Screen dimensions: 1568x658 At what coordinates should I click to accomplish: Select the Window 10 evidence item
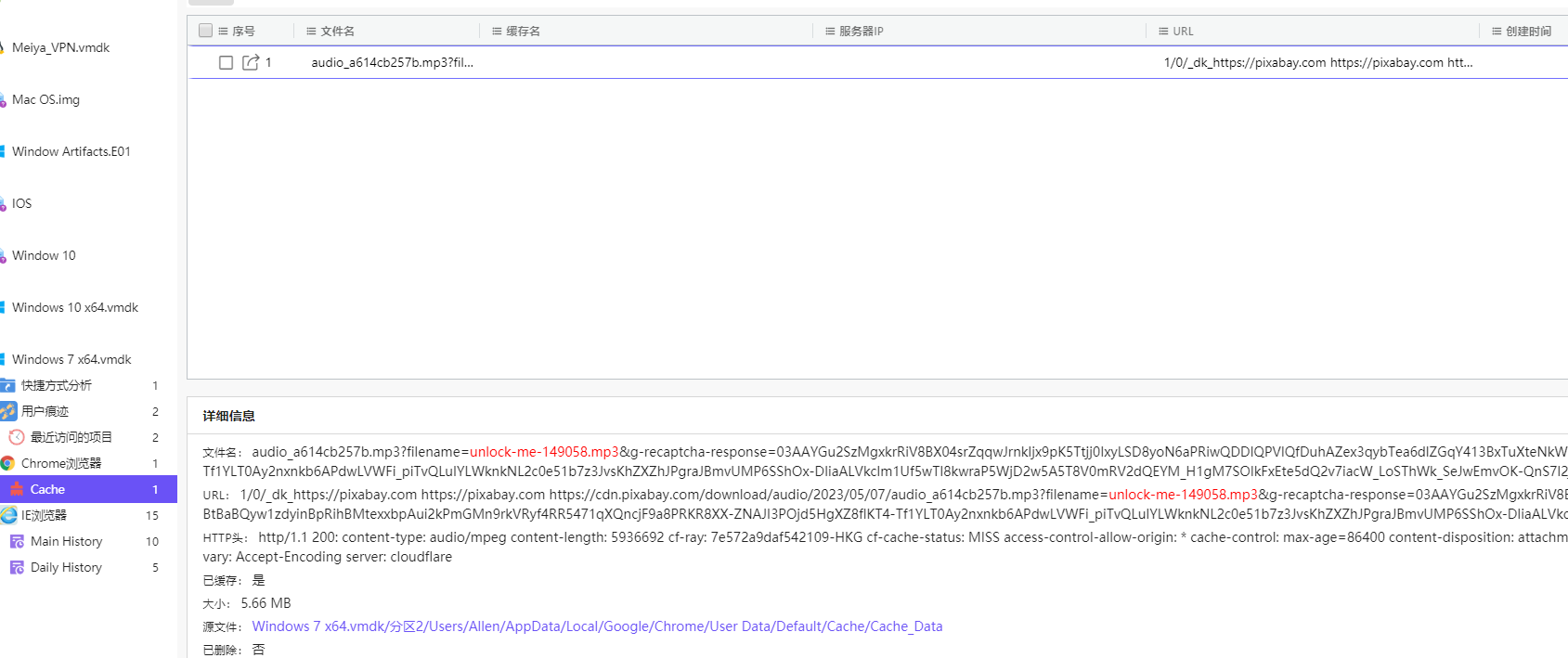click(44, 255)
